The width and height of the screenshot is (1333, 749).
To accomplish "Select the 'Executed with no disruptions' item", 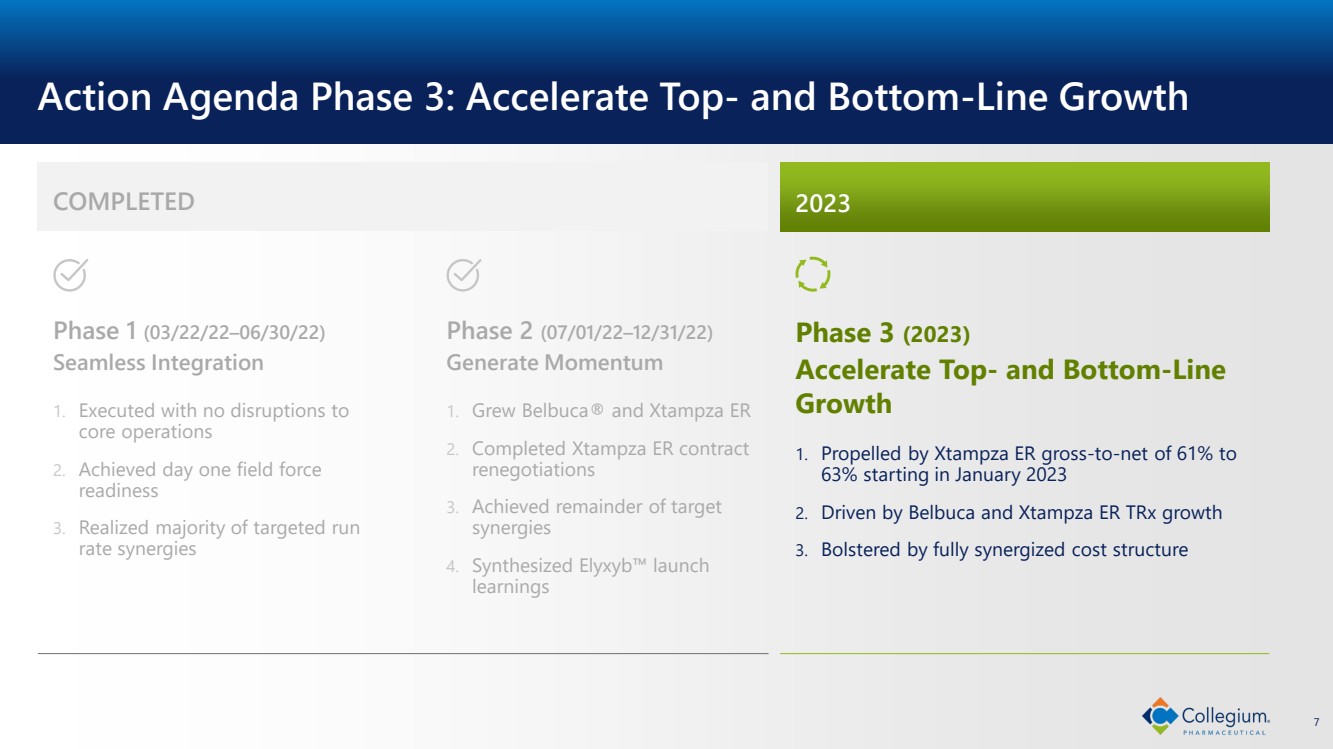I will click(213, 421).
